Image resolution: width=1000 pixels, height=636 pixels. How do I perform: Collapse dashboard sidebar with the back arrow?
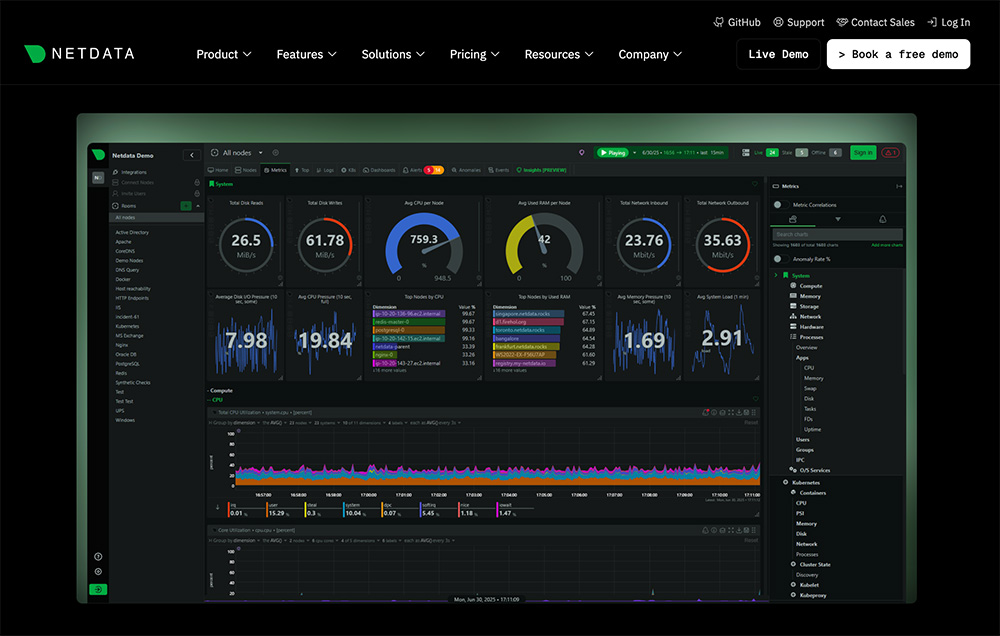point(192,155)
